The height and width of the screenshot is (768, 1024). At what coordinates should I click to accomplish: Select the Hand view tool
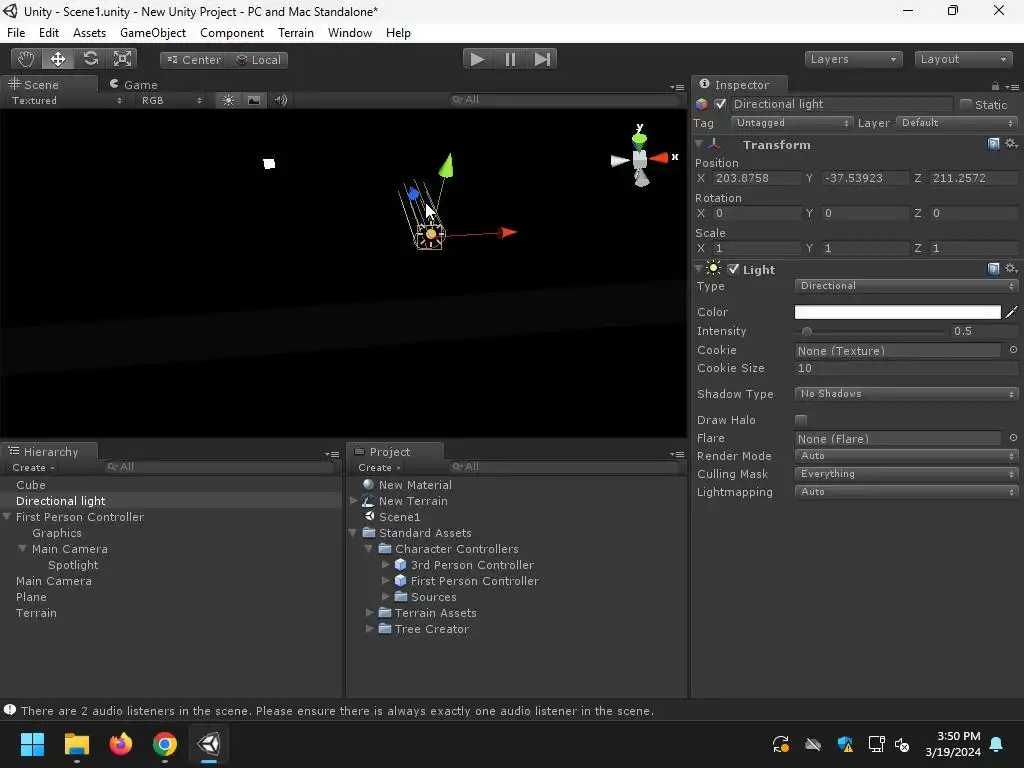[x=26, y=59]
